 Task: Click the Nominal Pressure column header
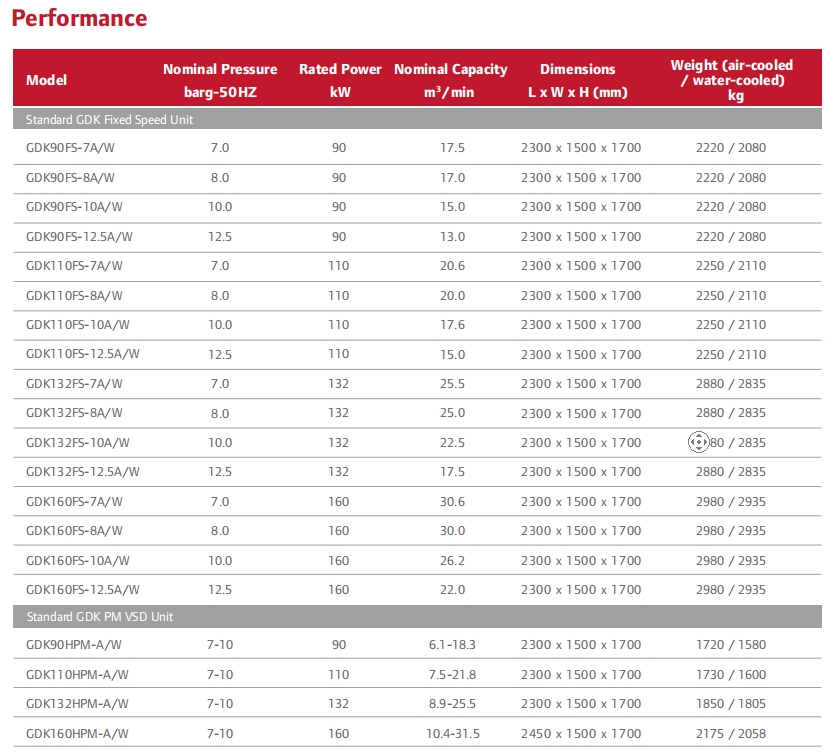220,80
